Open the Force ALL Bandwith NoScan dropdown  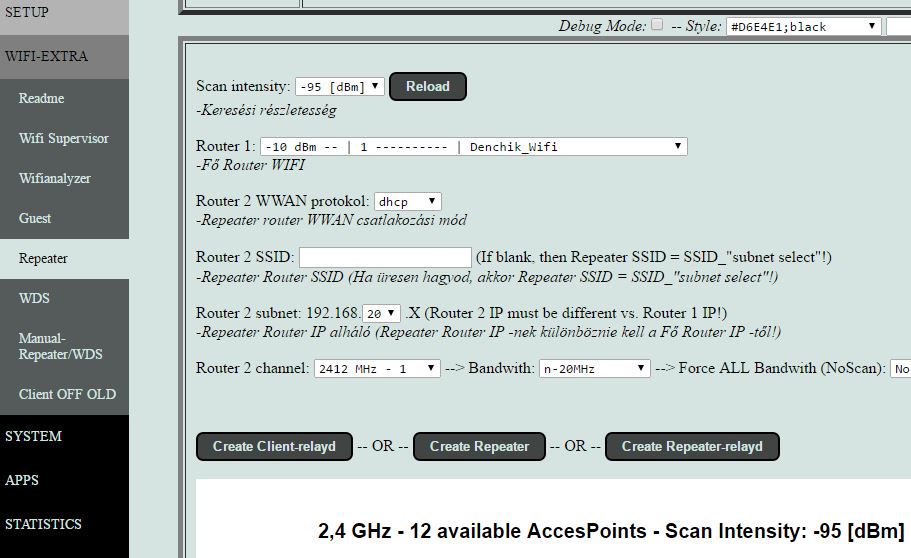(x=901, y=369)
